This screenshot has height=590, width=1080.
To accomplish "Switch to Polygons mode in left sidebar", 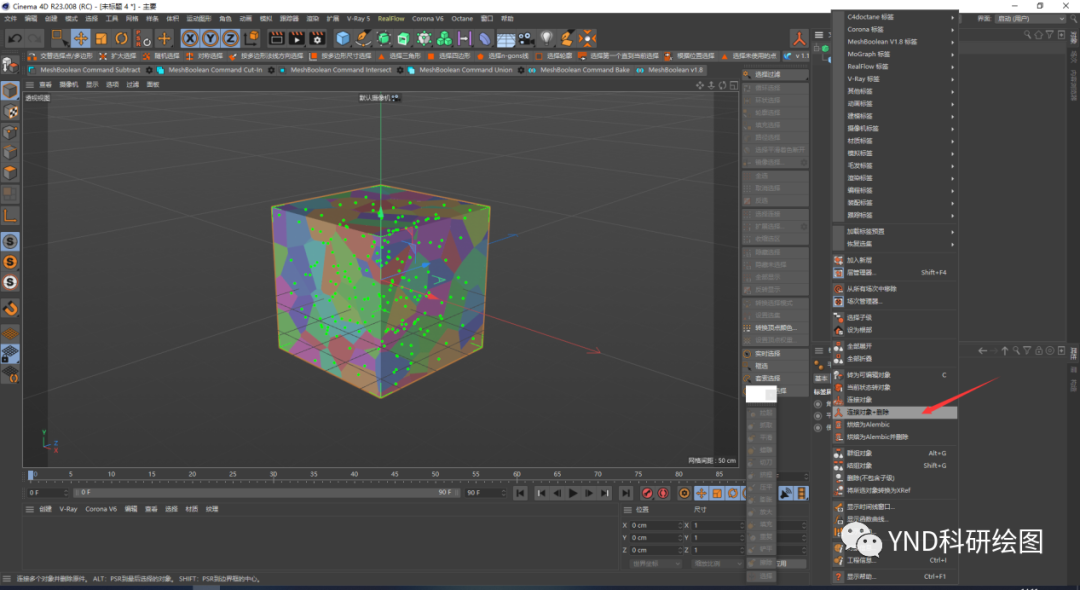I will pos(10,172).
